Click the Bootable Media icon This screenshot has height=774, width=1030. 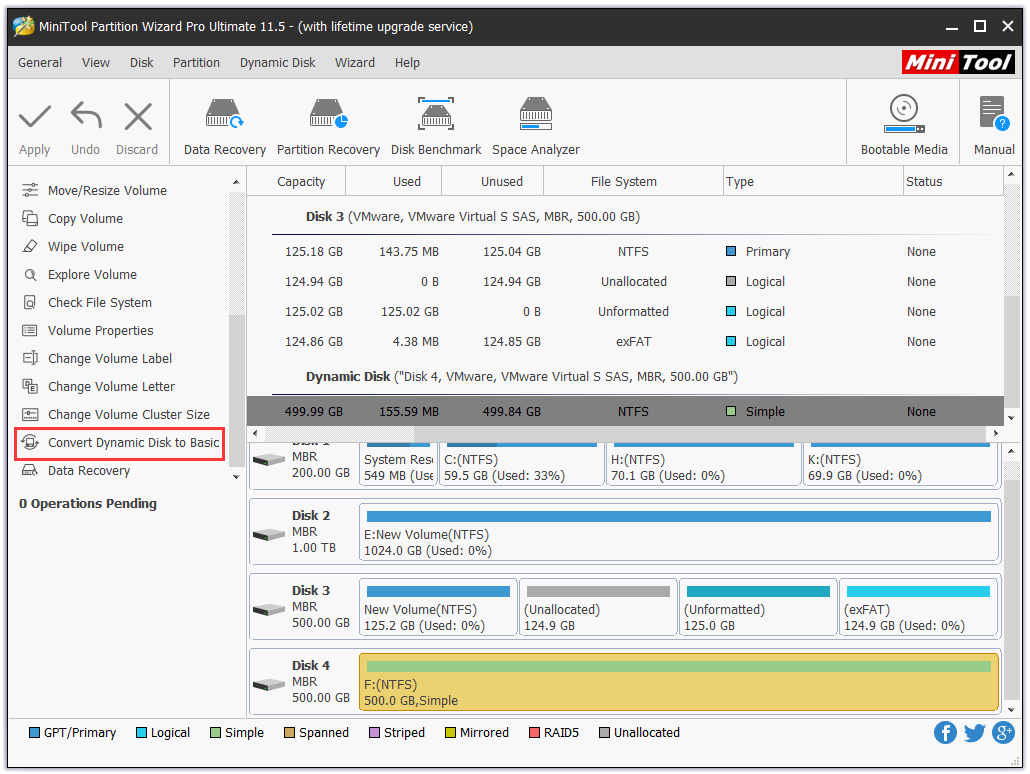pos(903,122)
